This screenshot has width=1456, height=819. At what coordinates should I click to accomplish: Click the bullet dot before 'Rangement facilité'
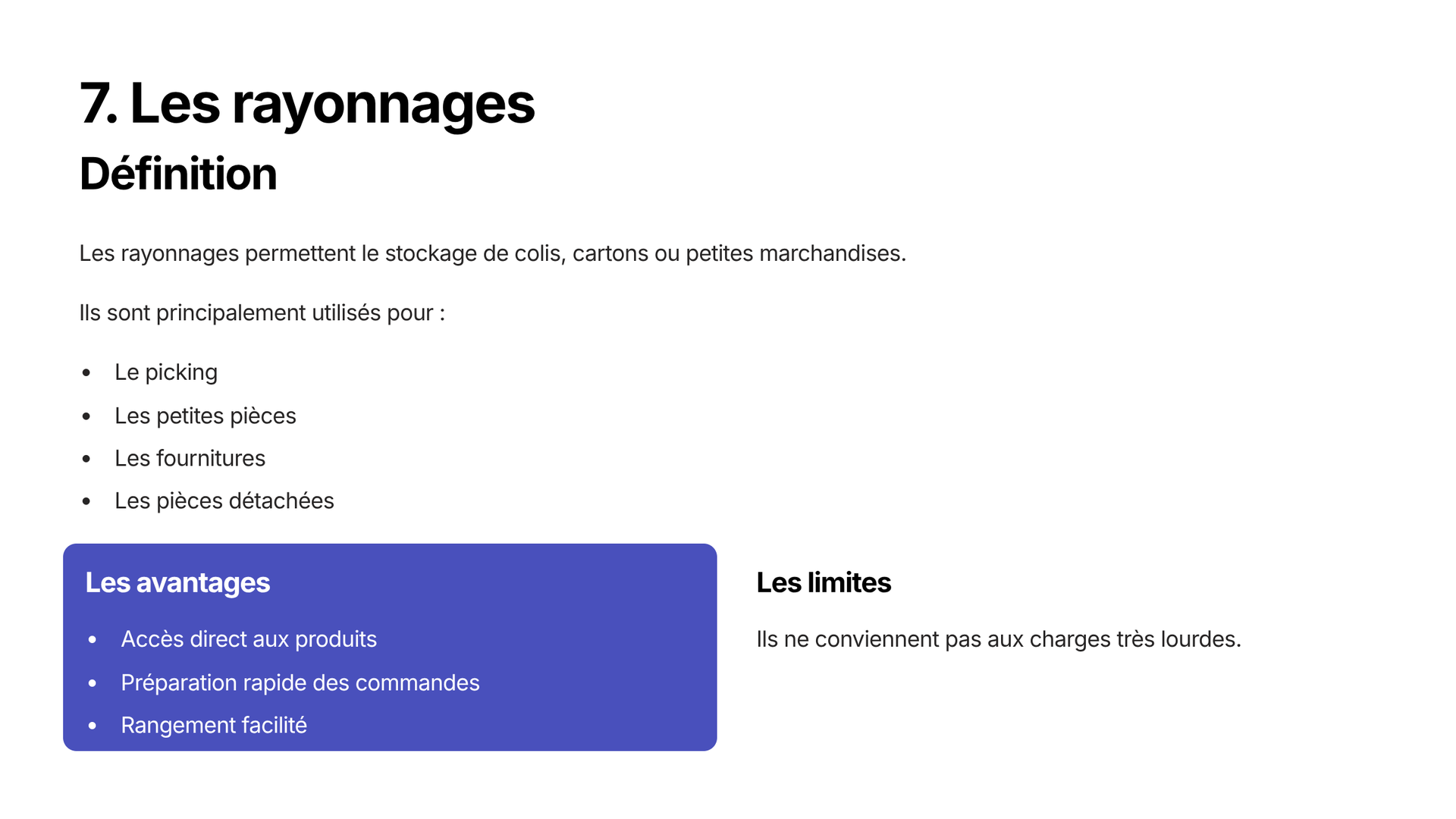[93, 726]
